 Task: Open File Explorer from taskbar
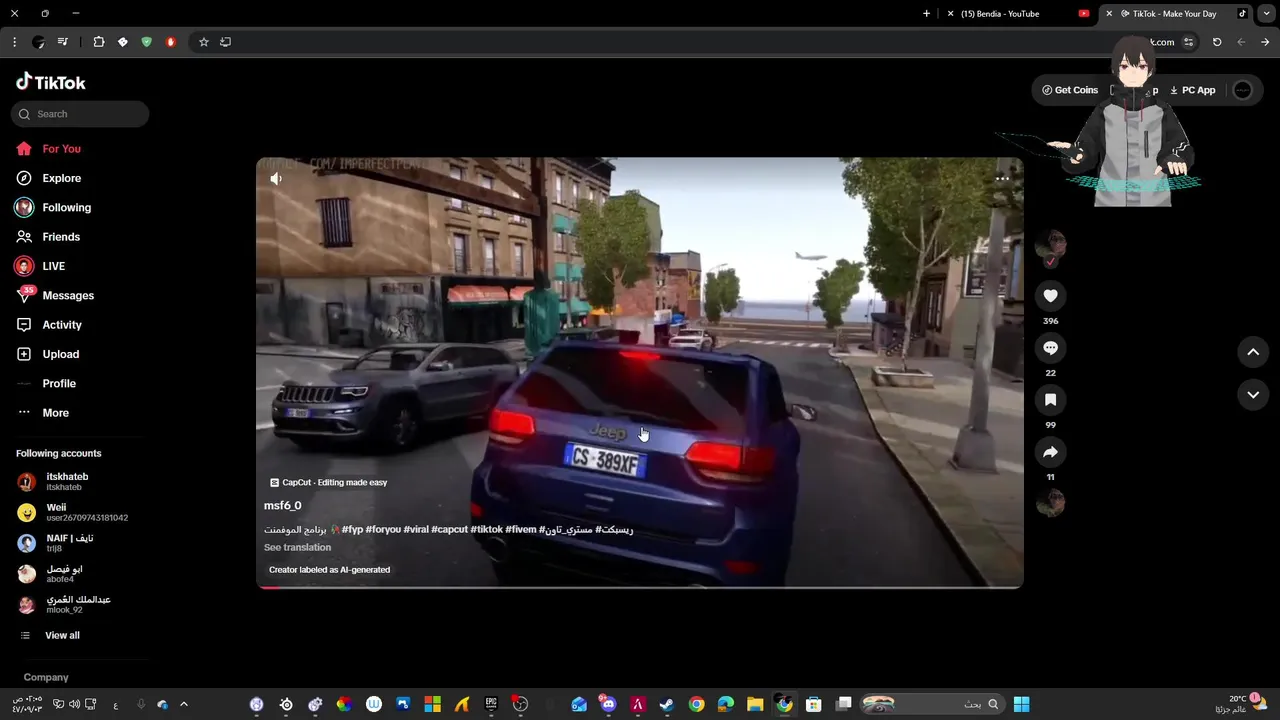pyautogui.click(x=754, y=704)
